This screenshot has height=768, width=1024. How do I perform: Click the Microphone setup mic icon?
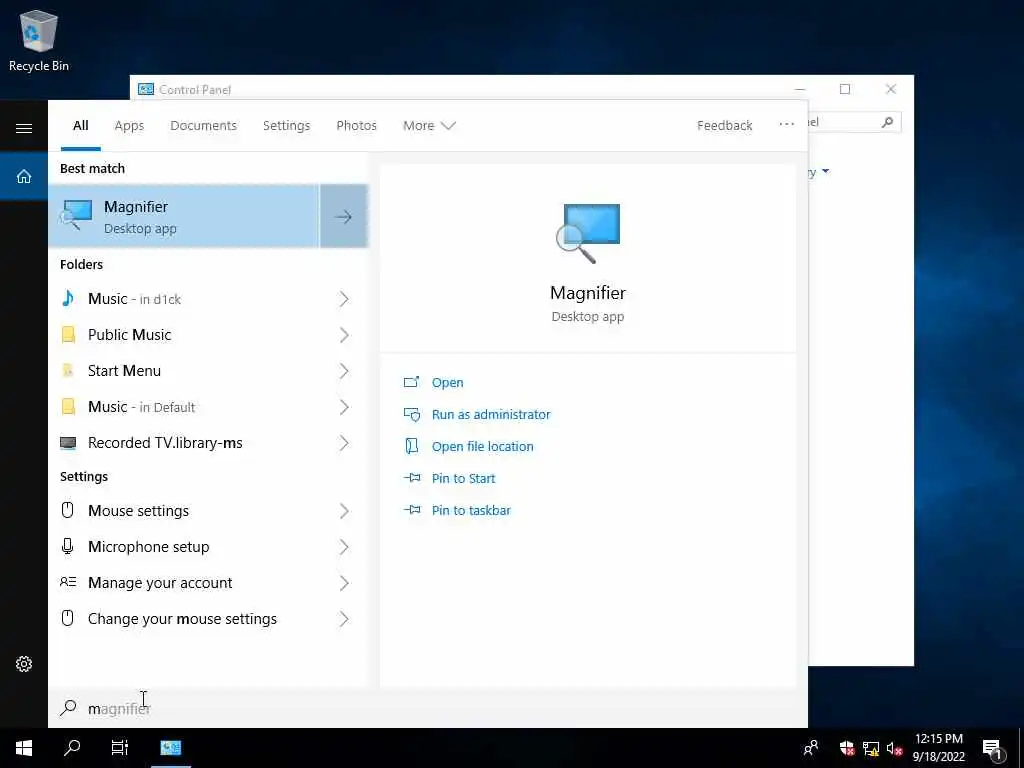point(67,546)
